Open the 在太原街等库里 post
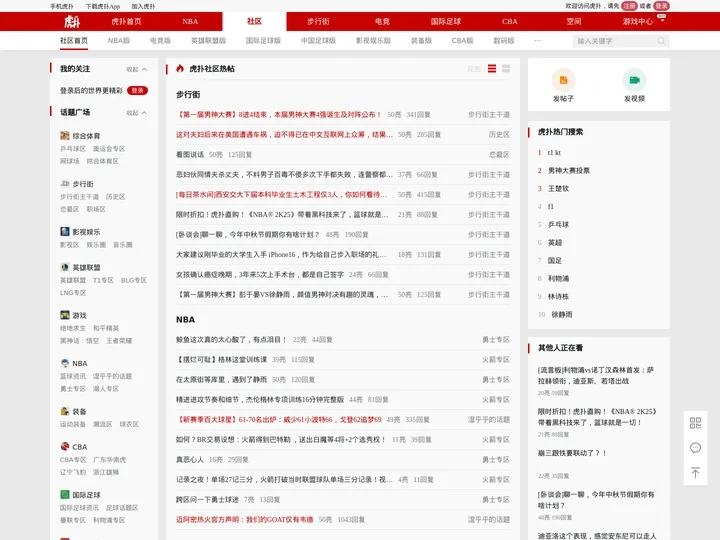 point(221,380)
